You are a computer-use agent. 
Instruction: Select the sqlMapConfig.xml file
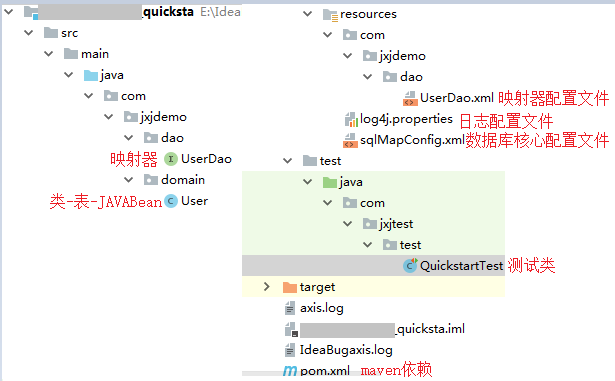tap(412, 140)
